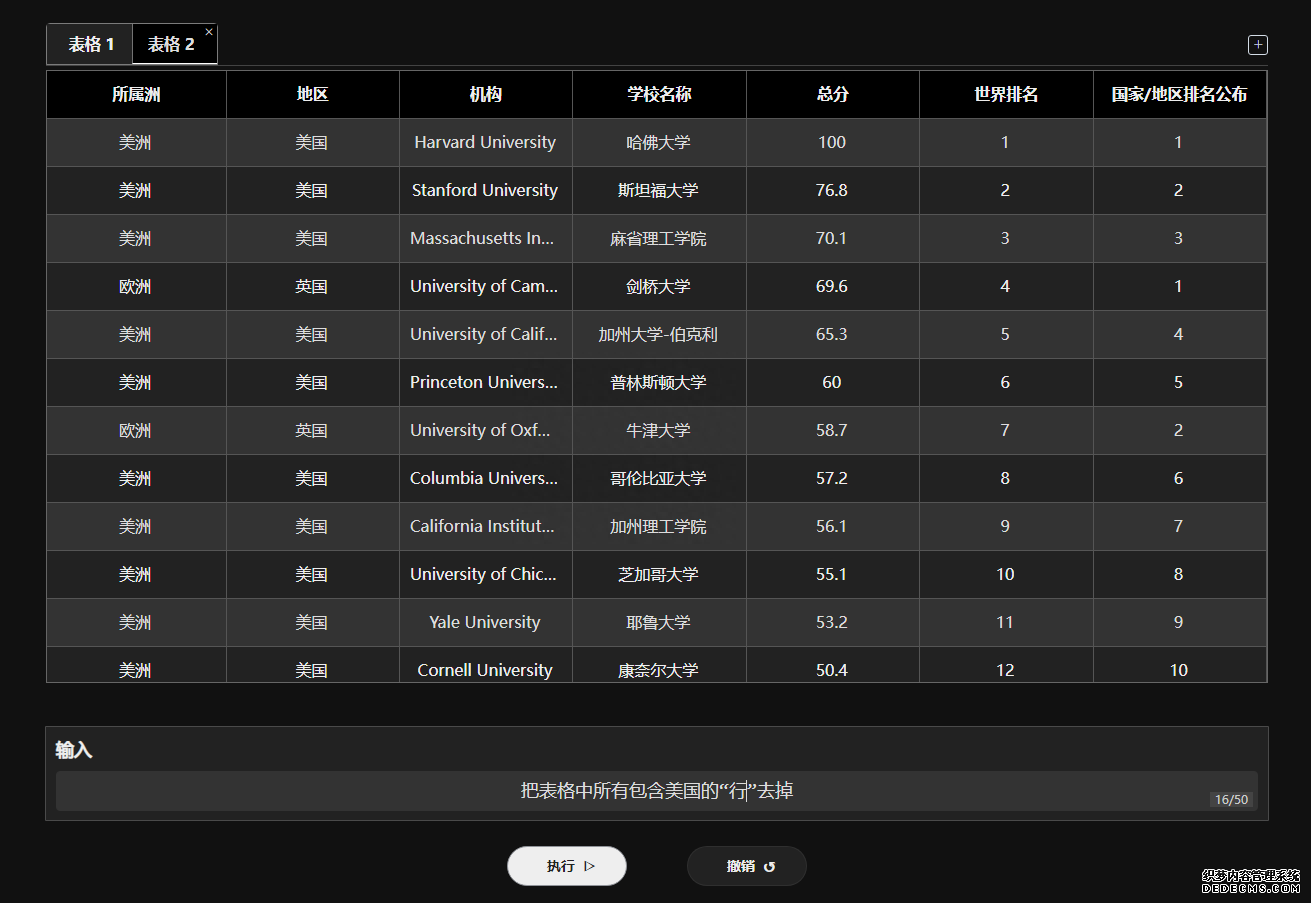Select the University of Cam... cell
The image size is (1311, 903).
point(486,287)
